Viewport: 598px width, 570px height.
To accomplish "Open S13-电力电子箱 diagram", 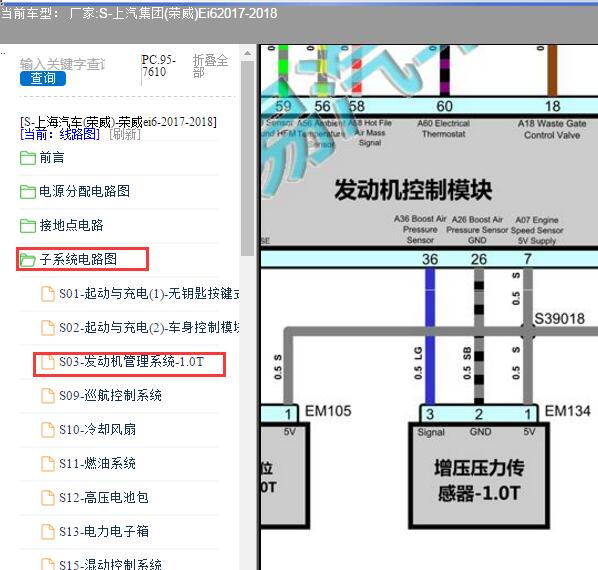I will (104, 531).
